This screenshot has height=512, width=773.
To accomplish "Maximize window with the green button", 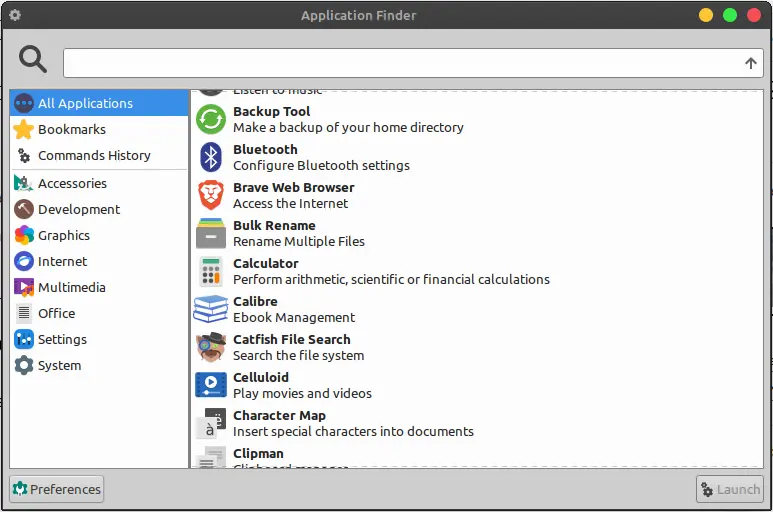I will click(x=730, y=15).
